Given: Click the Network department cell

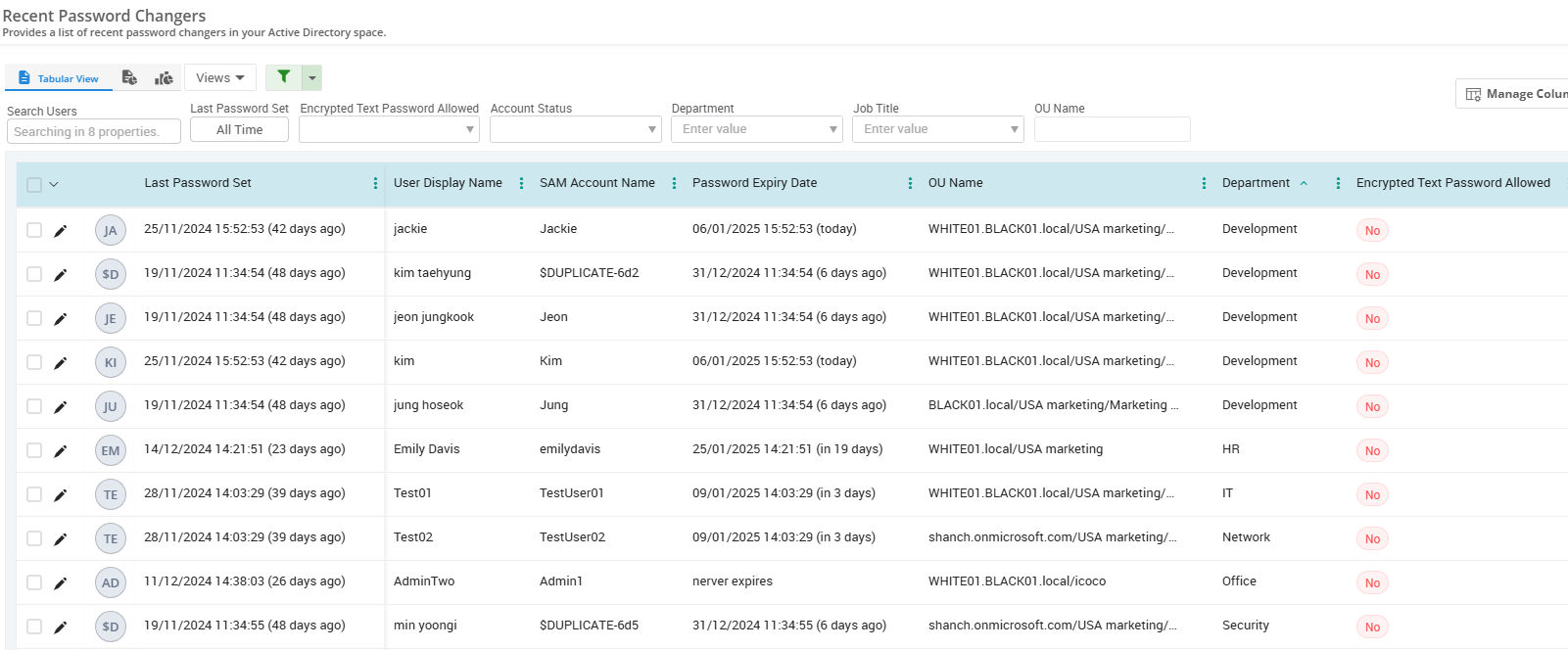Looking at the screenshot, I should (x=1246, y=537).
